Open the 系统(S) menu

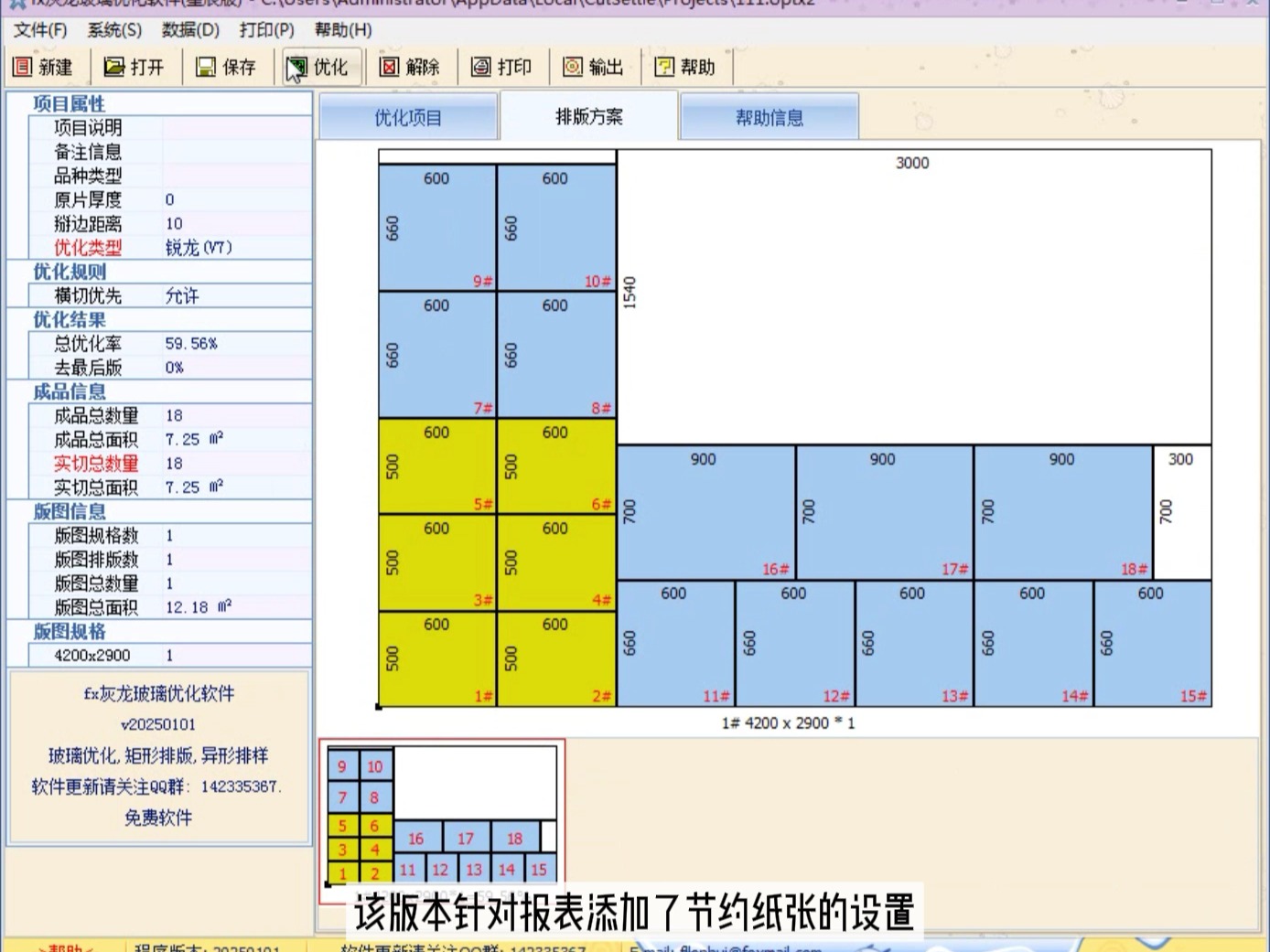[114, 30]
